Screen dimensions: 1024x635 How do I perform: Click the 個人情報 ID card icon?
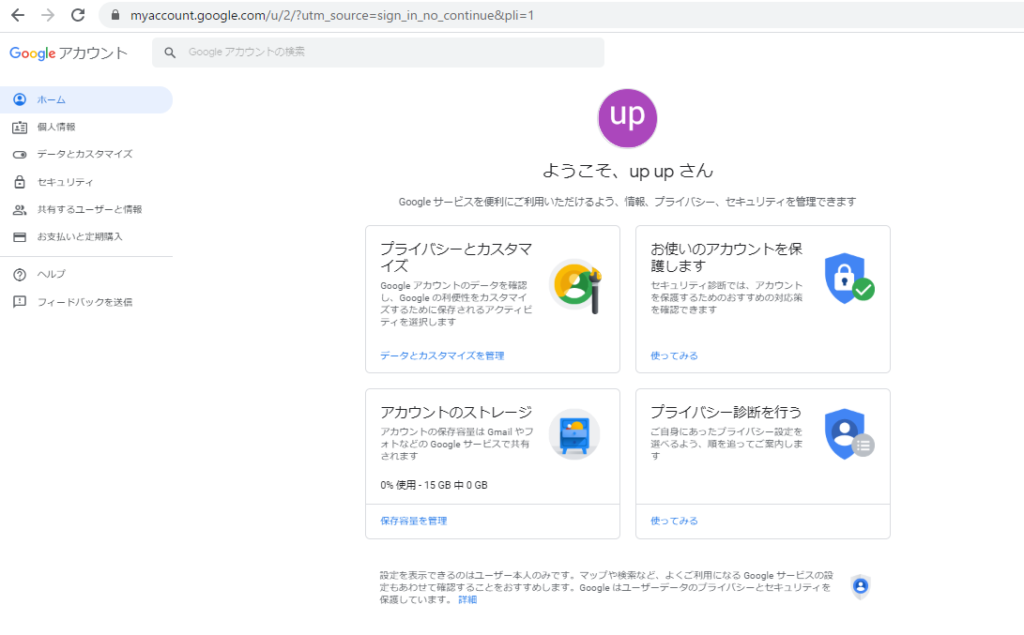point(20,127)
